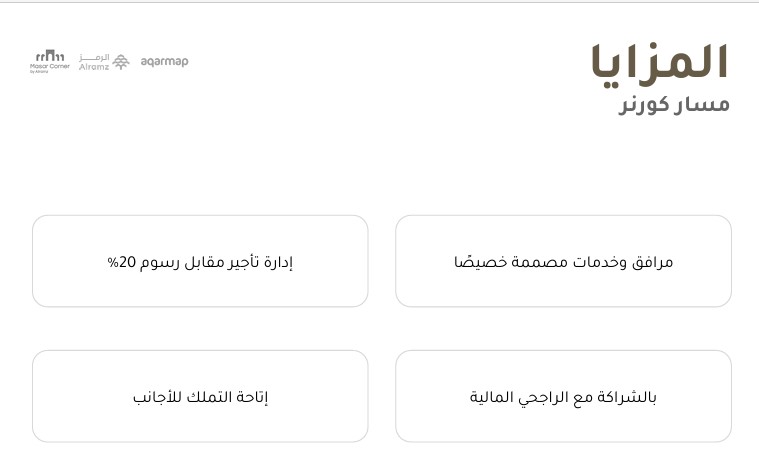Open the إدارة تأجير مقابل رسوم card

(200, 261)
